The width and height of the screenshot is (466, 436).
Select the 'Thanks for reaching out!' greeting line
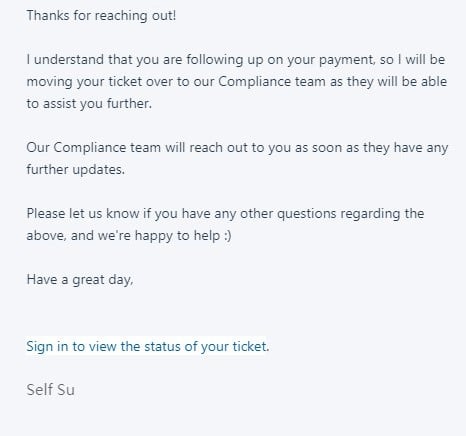(101, 16)
